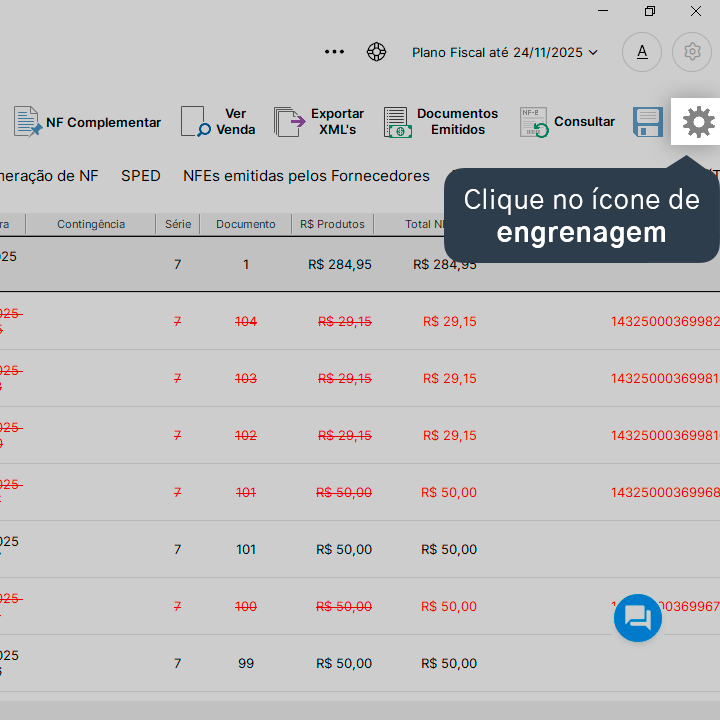Open NFEs emitidas pelos Fornecedores tab
Image resolution: width=720 pixels, height=720 pixels.
[x=306, y=176]
